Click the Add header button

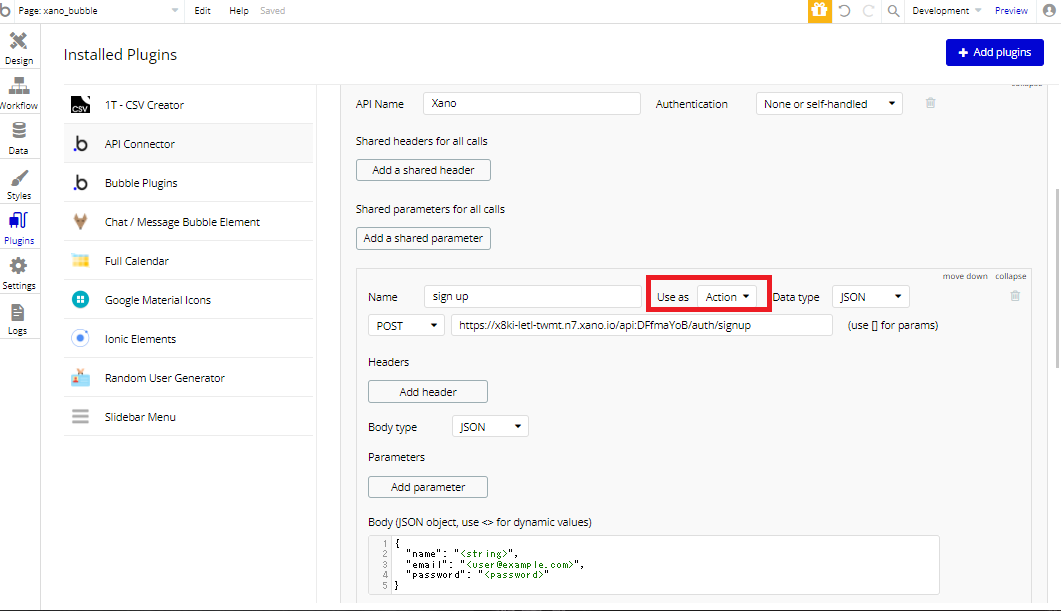[x=428, y=392]
